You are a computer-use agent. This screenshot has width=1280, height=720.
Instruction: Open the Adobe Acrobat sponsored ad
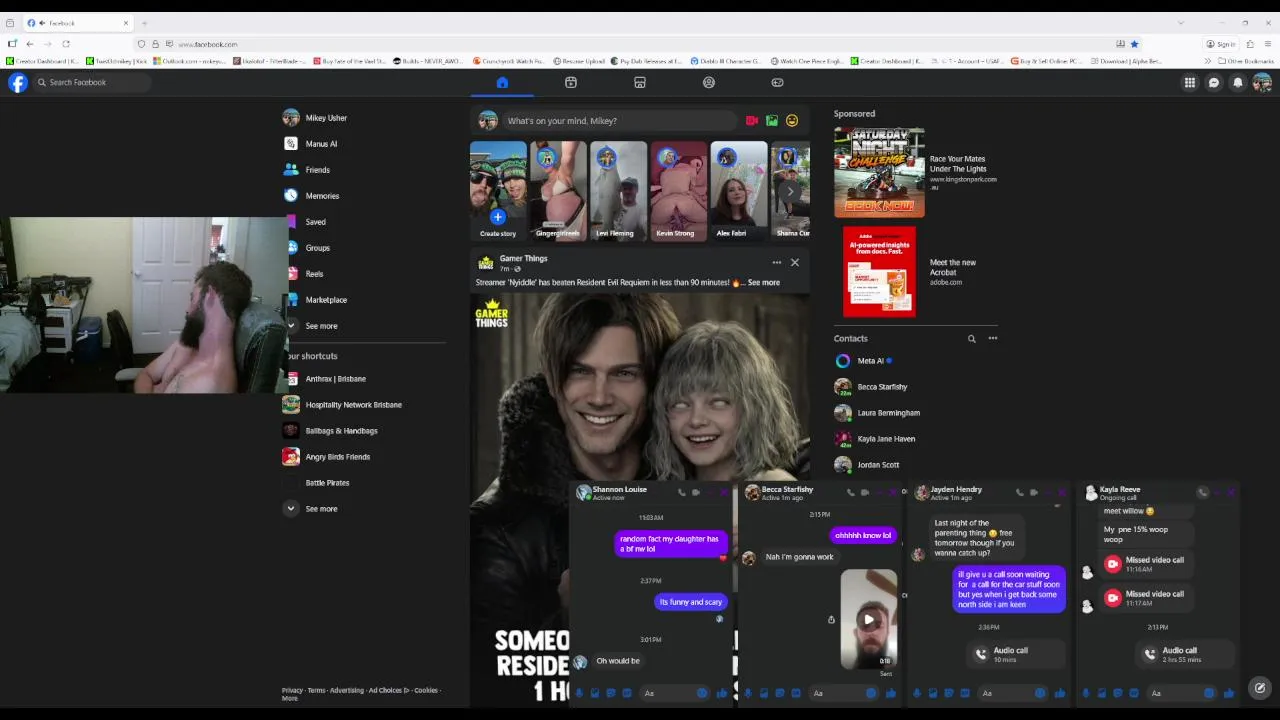(916, 272)
